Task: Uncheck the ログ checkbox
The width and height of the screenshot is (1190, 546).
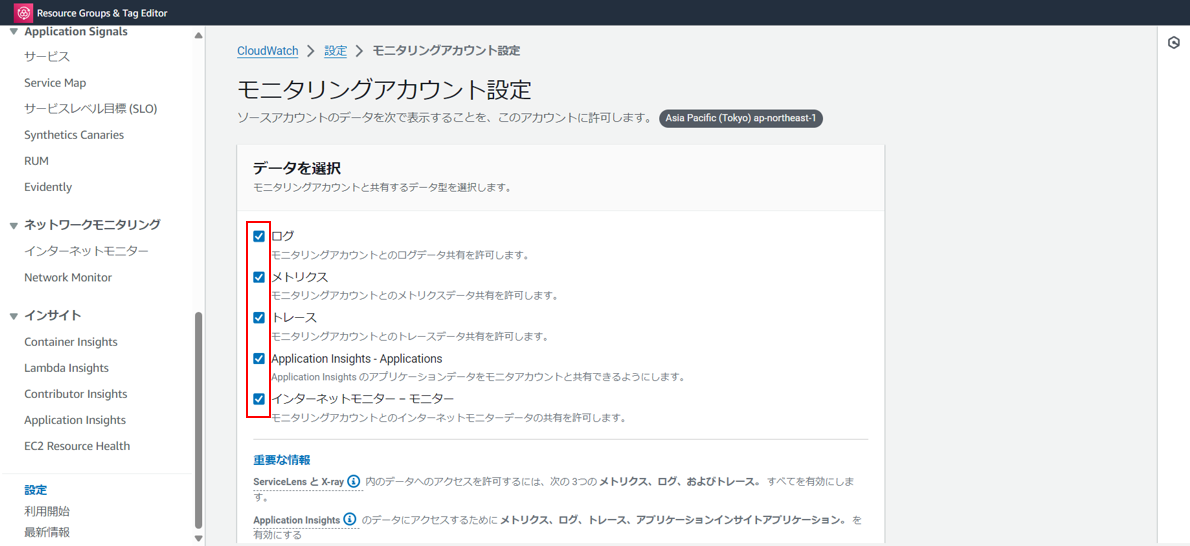Action: (x=259, y=236)
